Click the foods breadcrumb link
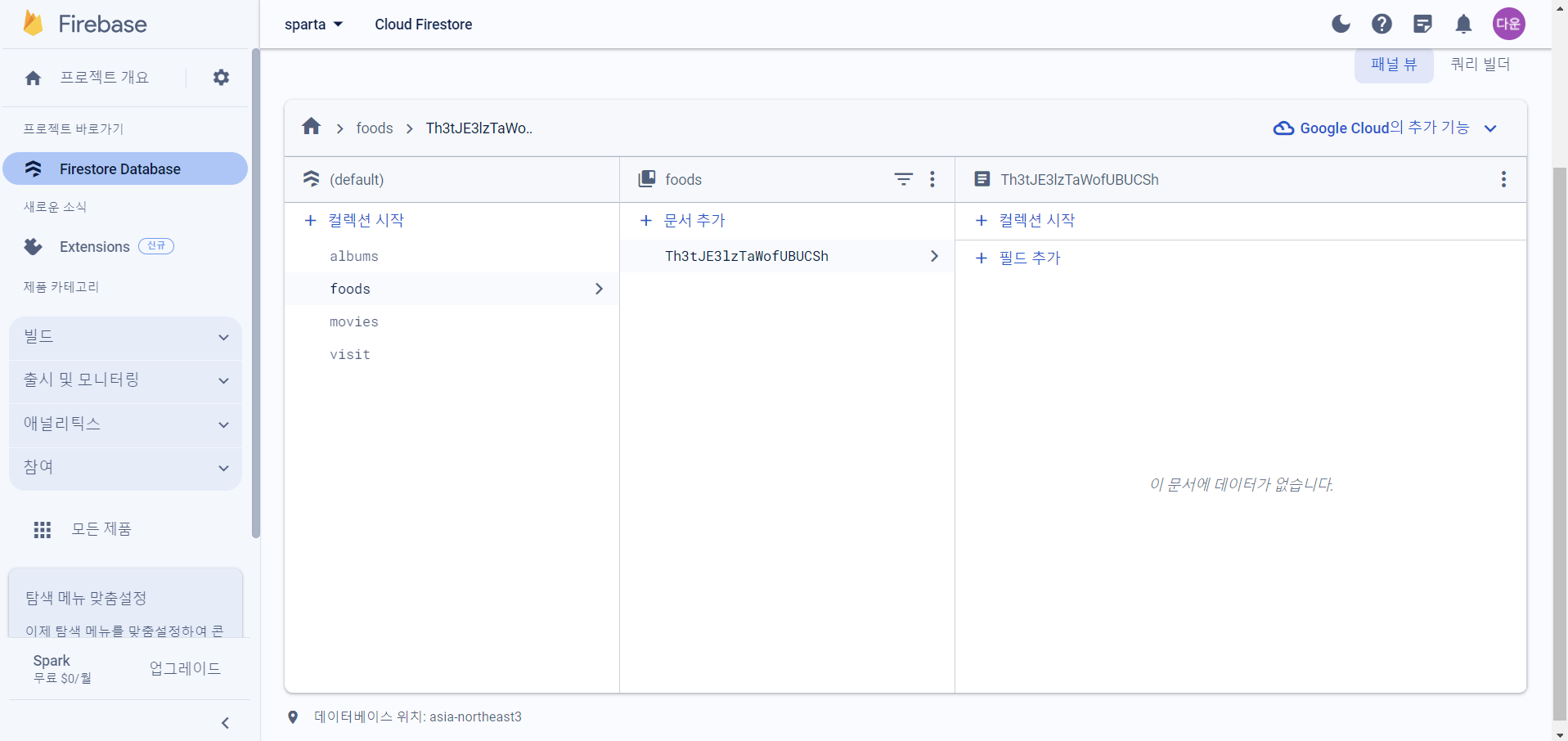The image size is (1568, 741). click(375, 128)
